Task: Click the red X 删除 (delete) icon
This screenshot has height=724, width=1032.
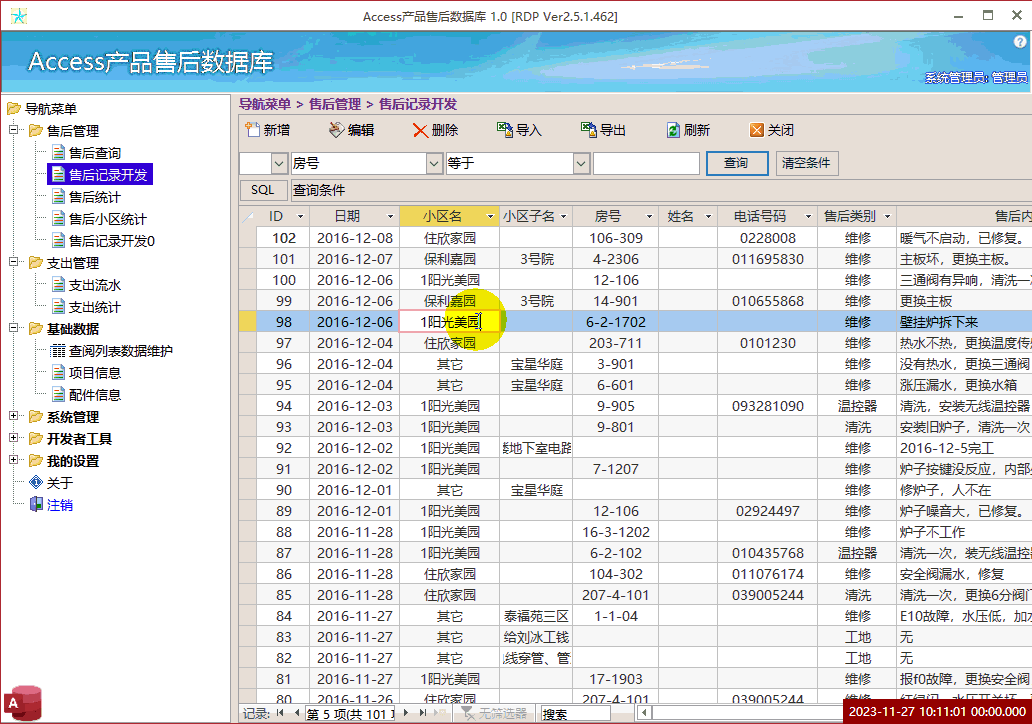Action: (x=420, y=130)
